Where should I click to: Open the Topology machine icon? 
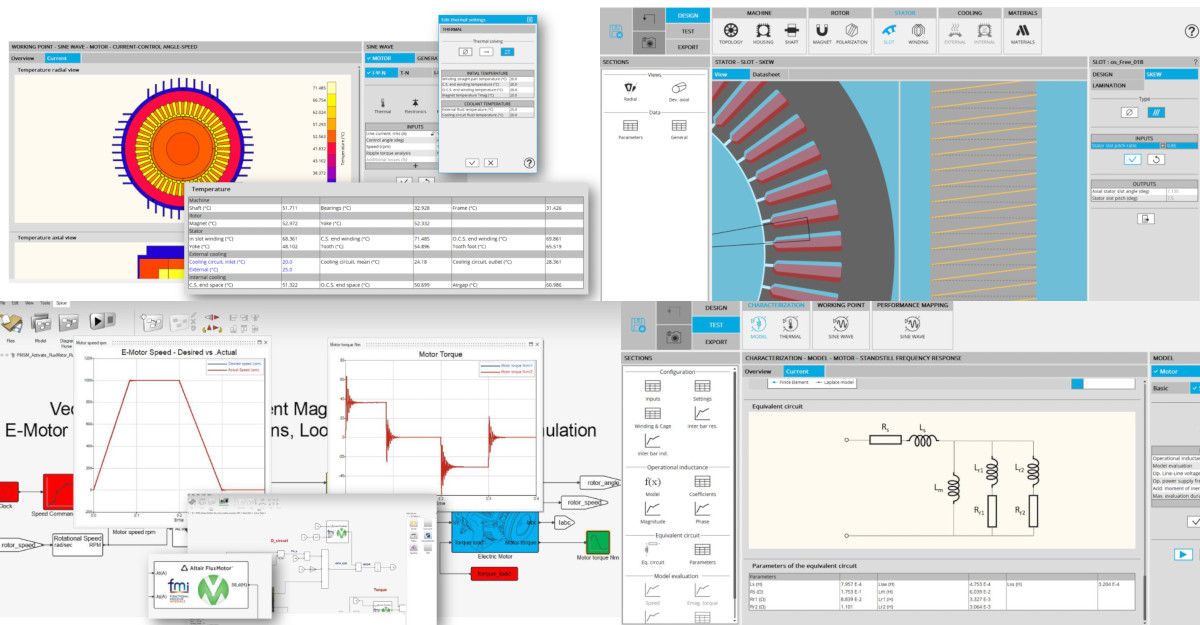[x=731, y=35]
